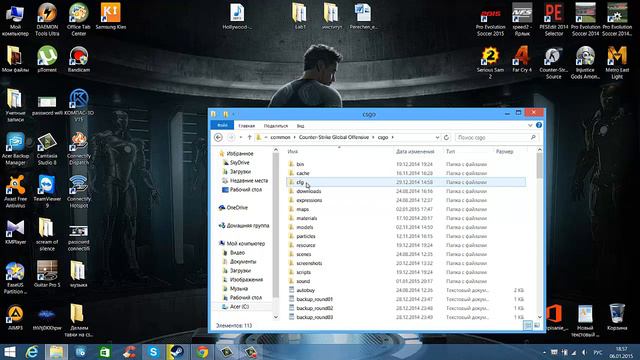Image resolution: width=640 pixels, height=360 pixels.
Task: Switch to the Главная ribbon tab
Action: [x=247, y=126]
